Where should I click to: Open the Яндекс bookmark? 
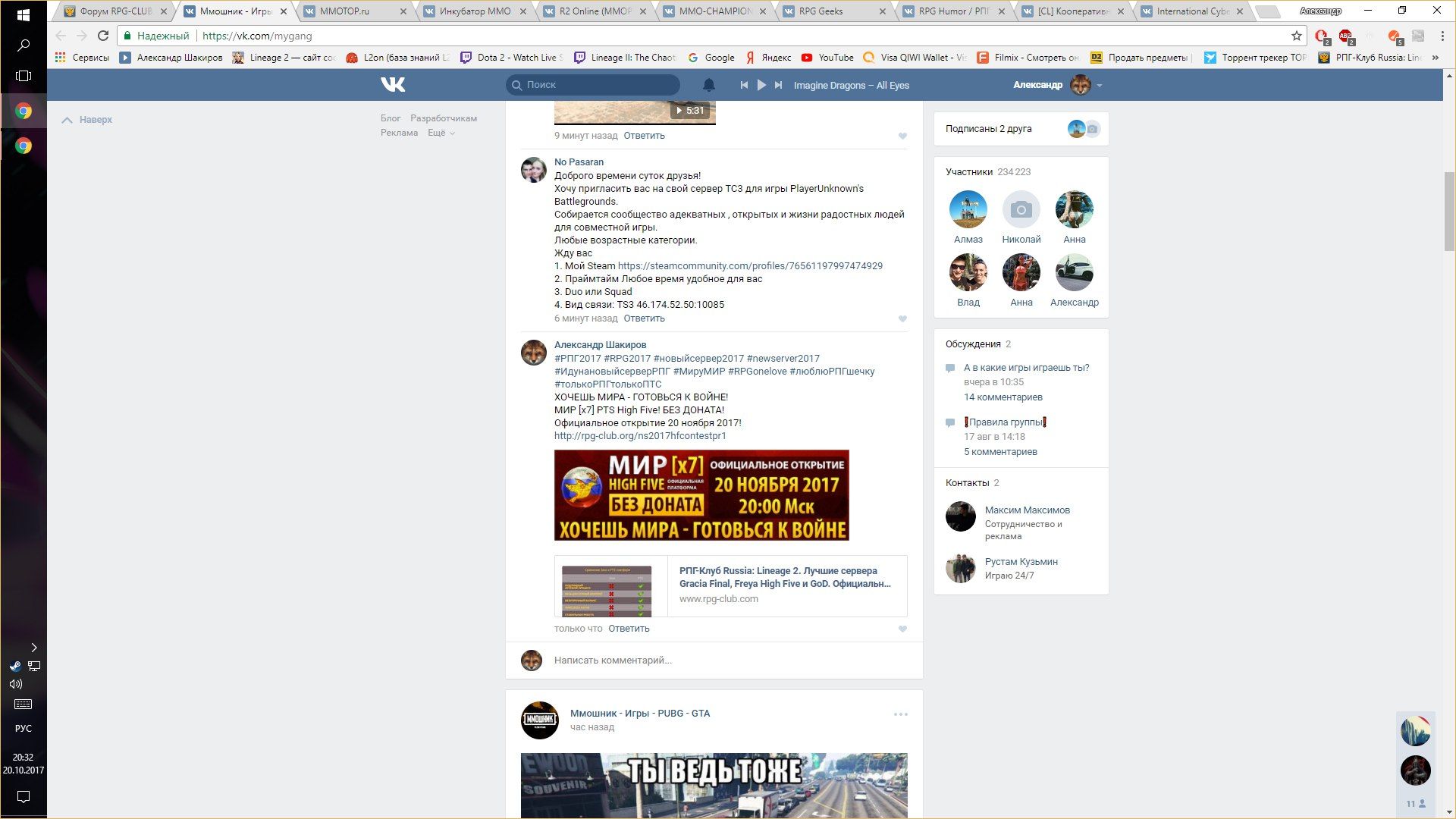pyautogui.click(x=768, y=58)
